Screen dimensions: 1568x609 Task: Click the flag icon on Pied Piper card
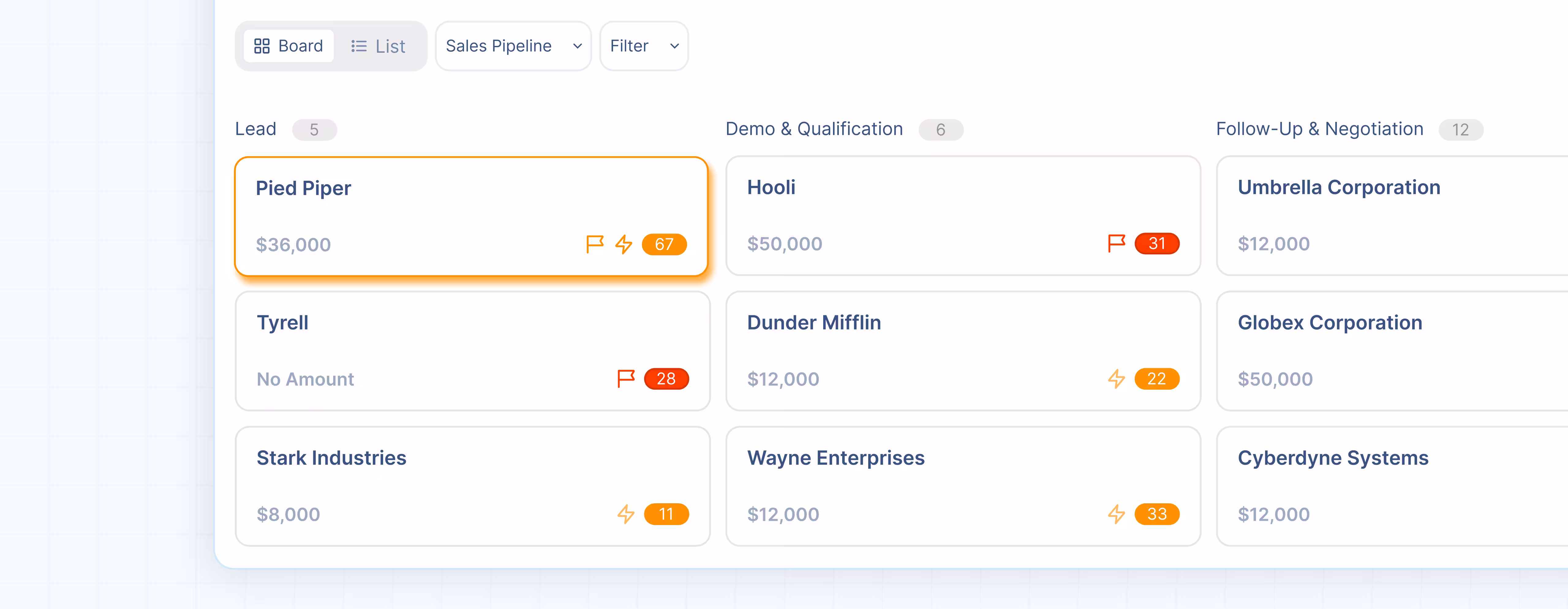pyautogui.click(x=595, y=244)
